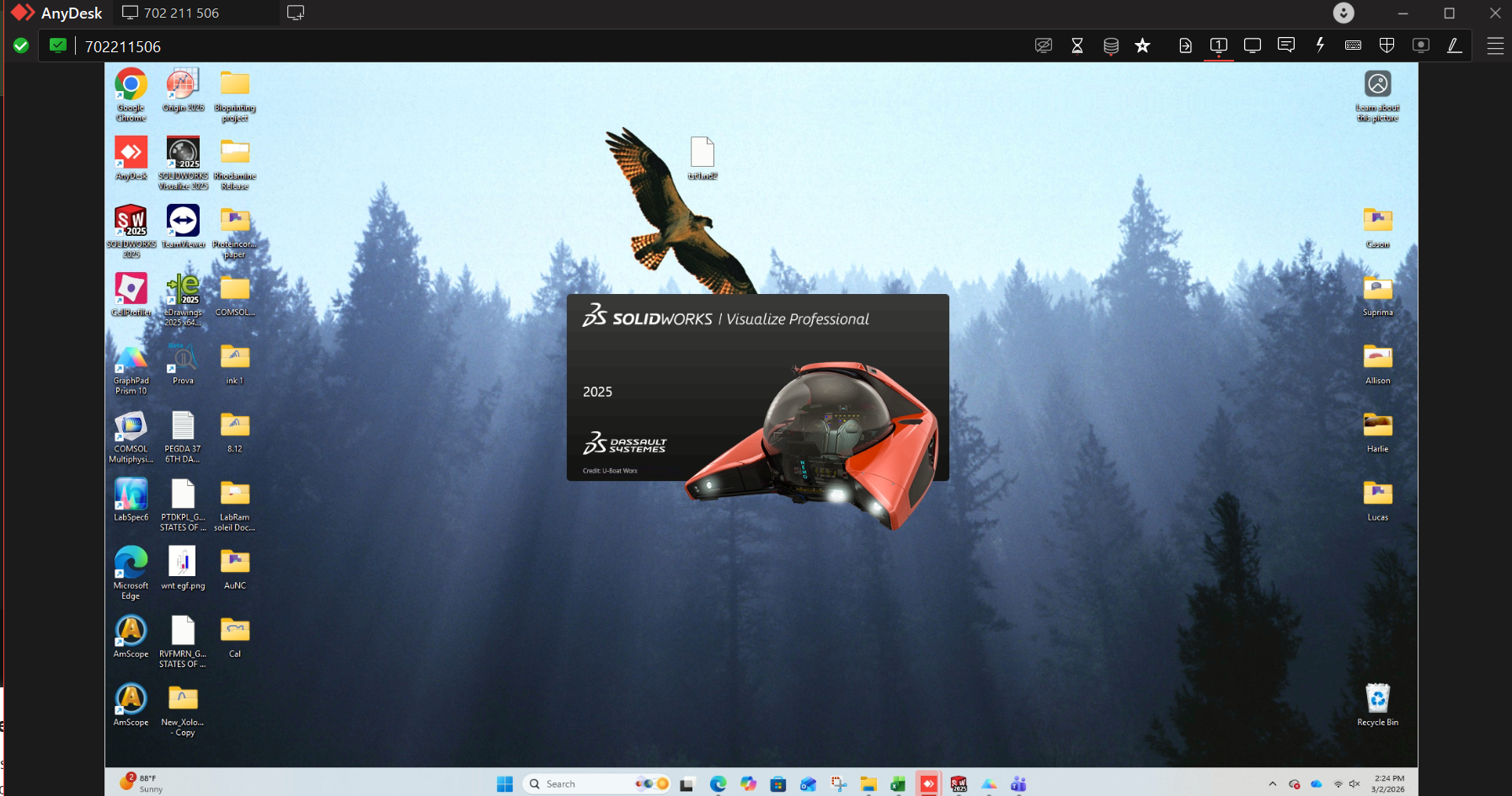This screenshot has width=1512, height=796.
Task: Open permissions shield icon in AnyDesk
Action: click(1387, 45)
